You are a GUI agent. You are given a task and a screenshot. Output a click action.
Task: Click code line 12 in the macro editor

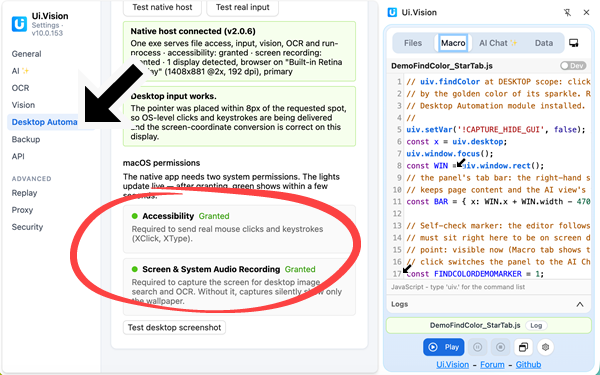pyautogui.click(x=491, y=214)
